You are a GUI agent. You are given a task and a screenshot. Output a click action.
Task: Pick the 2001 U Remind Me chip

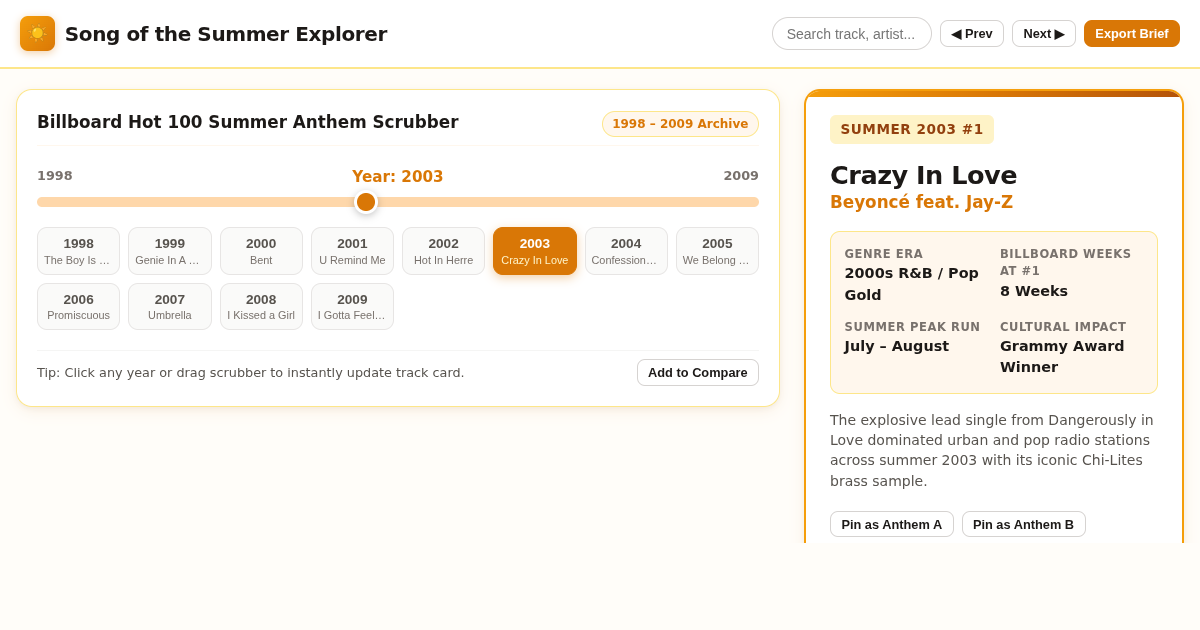[352, 251]
